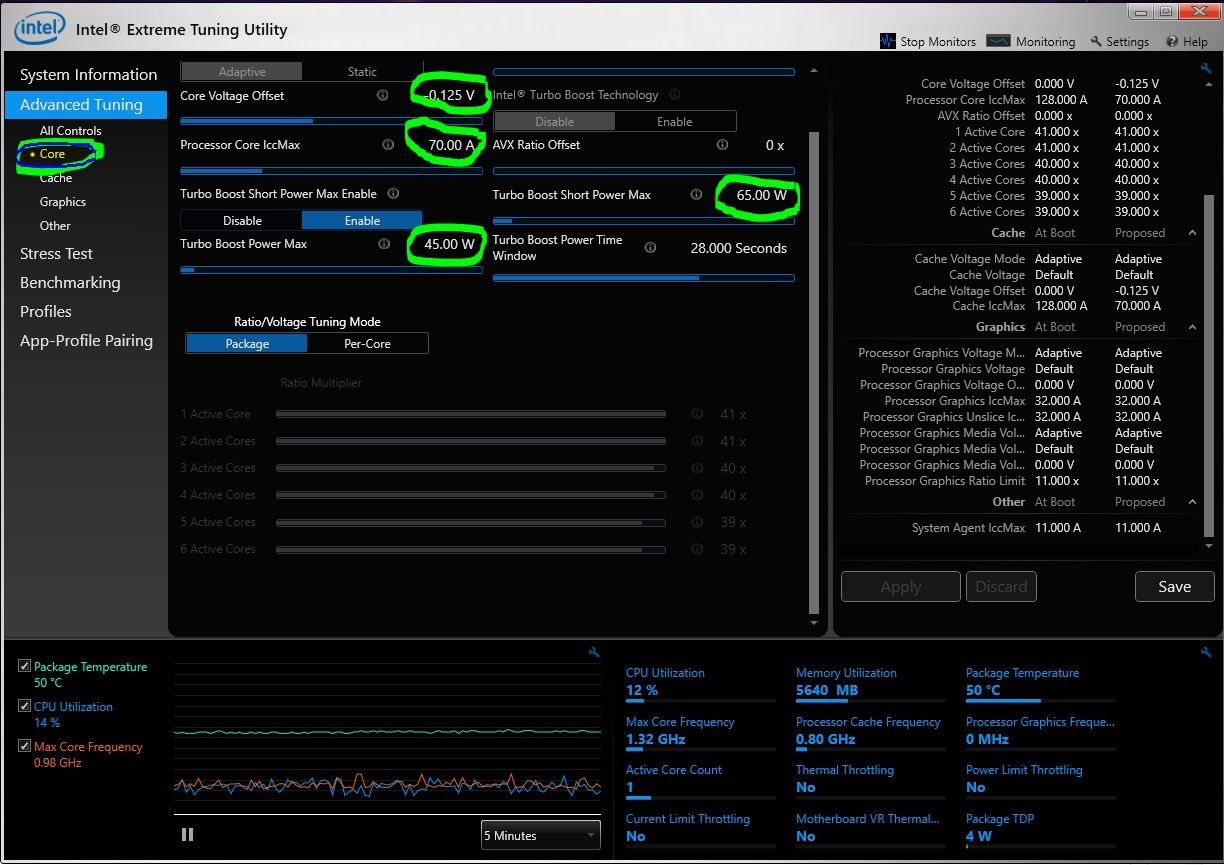Adjust the Core Voltage Offset slider

pyautogui.click(x=331, y=121)
